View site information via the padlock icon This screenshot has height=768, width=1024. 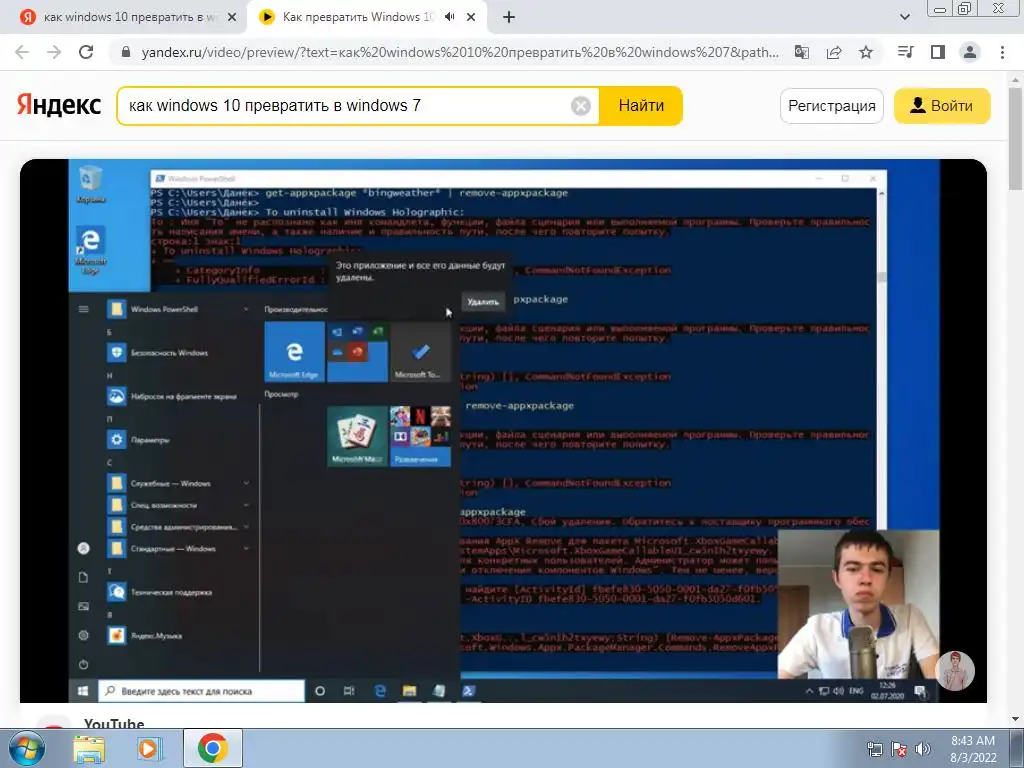click(x=127, y=52)
